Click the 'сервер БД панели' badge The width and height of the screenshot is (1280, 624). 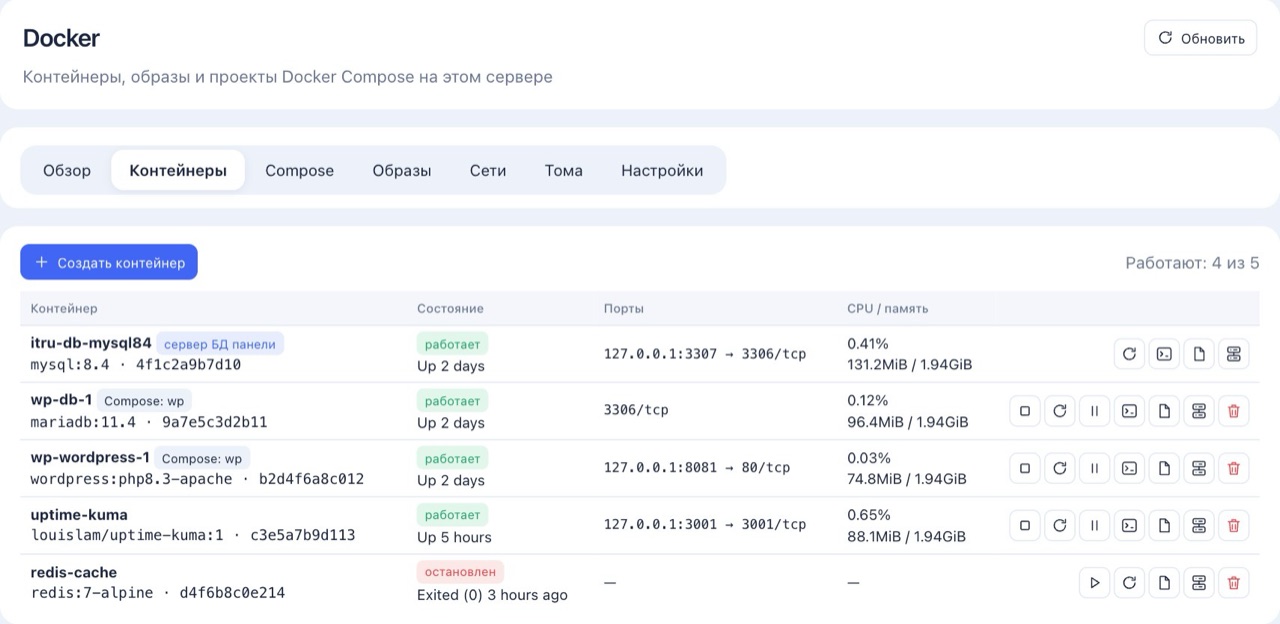click(220, 344)
